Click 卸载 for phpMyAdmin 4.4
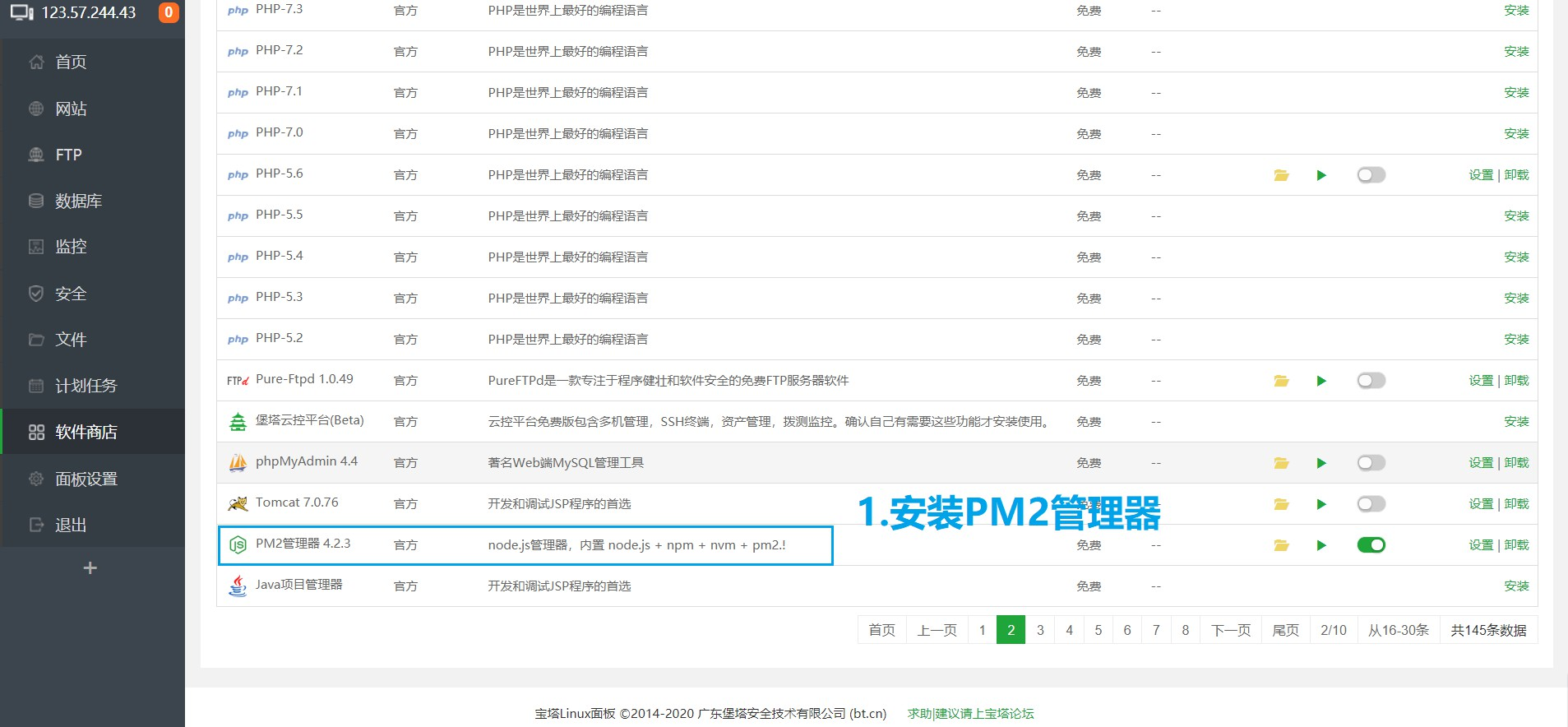 1517,463
